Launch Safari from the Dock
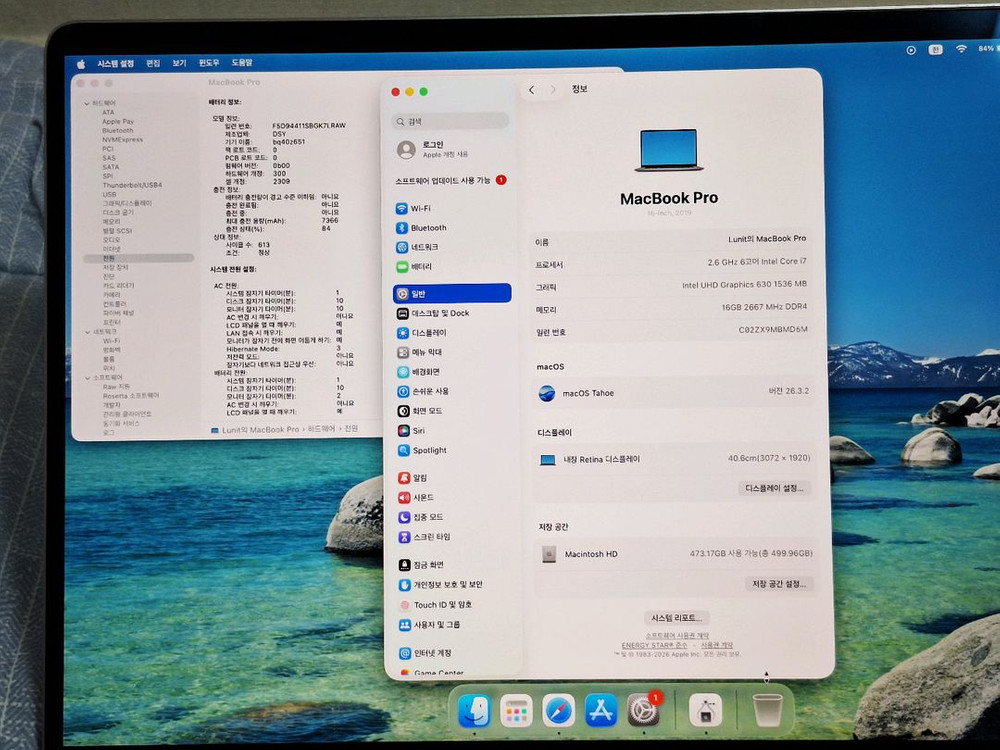This screenshot has height=750, width=1000. (x=557, y=712)
